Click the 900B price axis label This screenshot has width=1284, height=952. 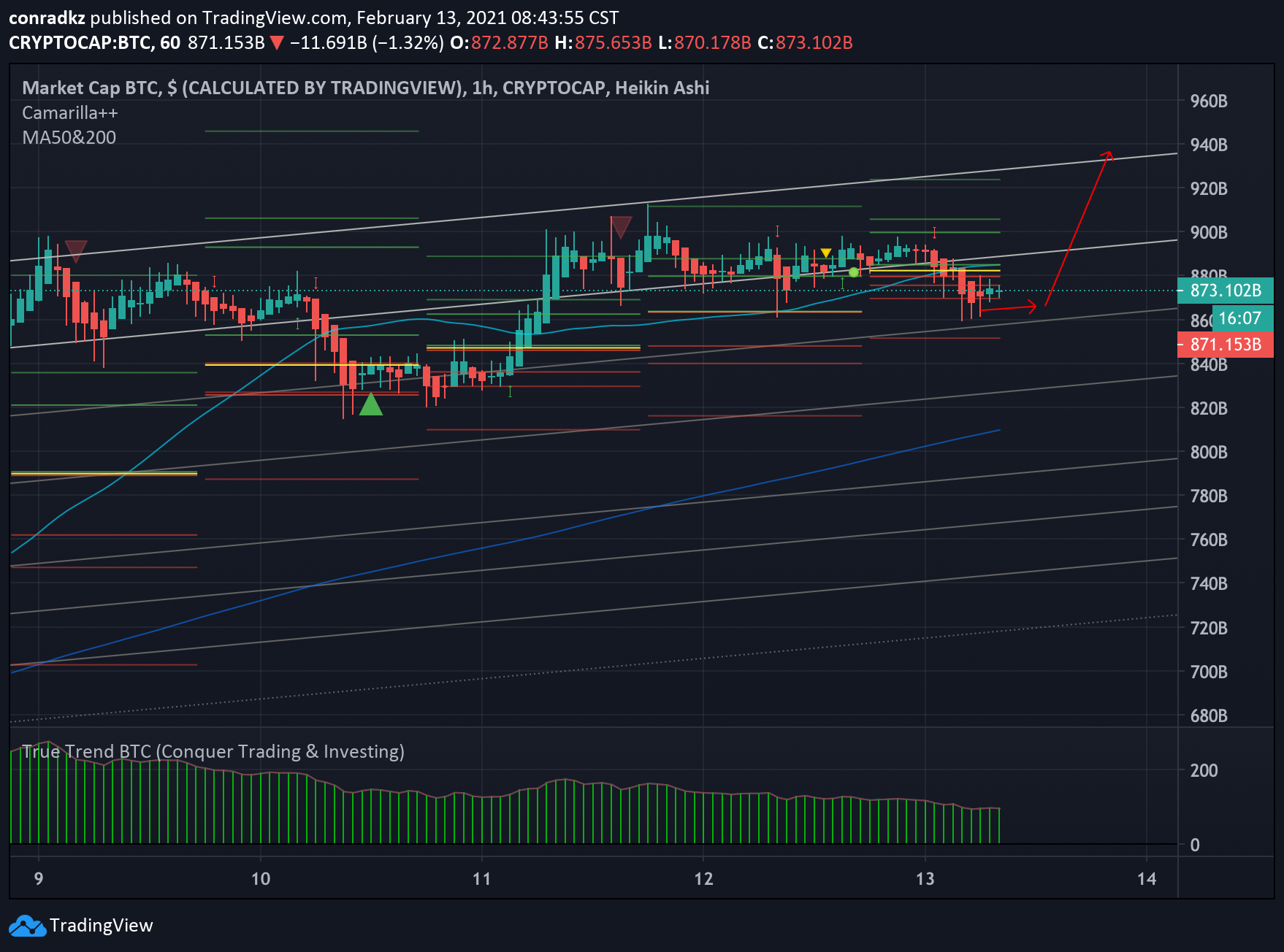point(1209,233)
